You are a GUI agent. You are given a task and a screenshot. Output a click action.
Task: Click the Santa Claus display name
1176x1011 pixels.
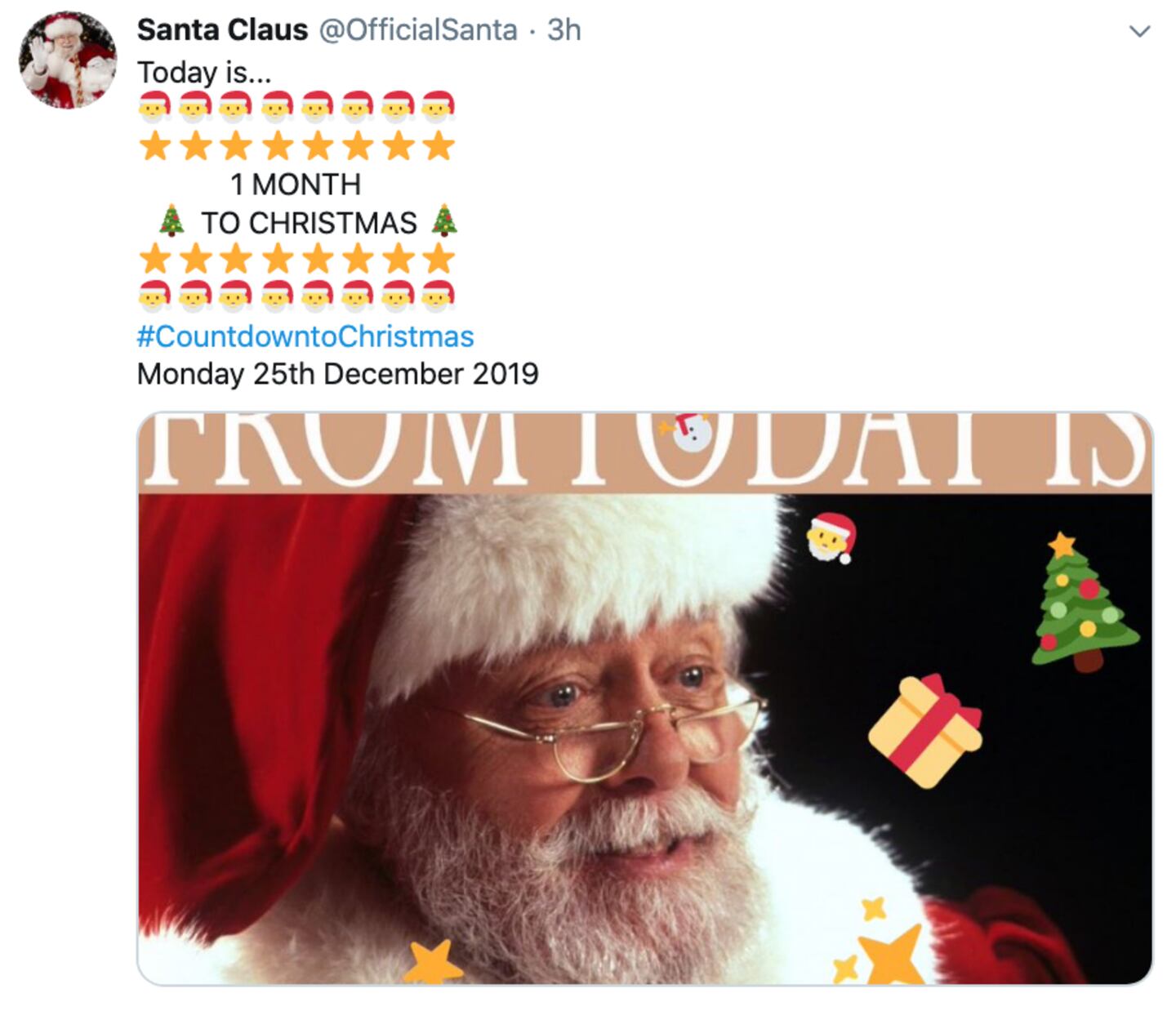tap(222, 30)
